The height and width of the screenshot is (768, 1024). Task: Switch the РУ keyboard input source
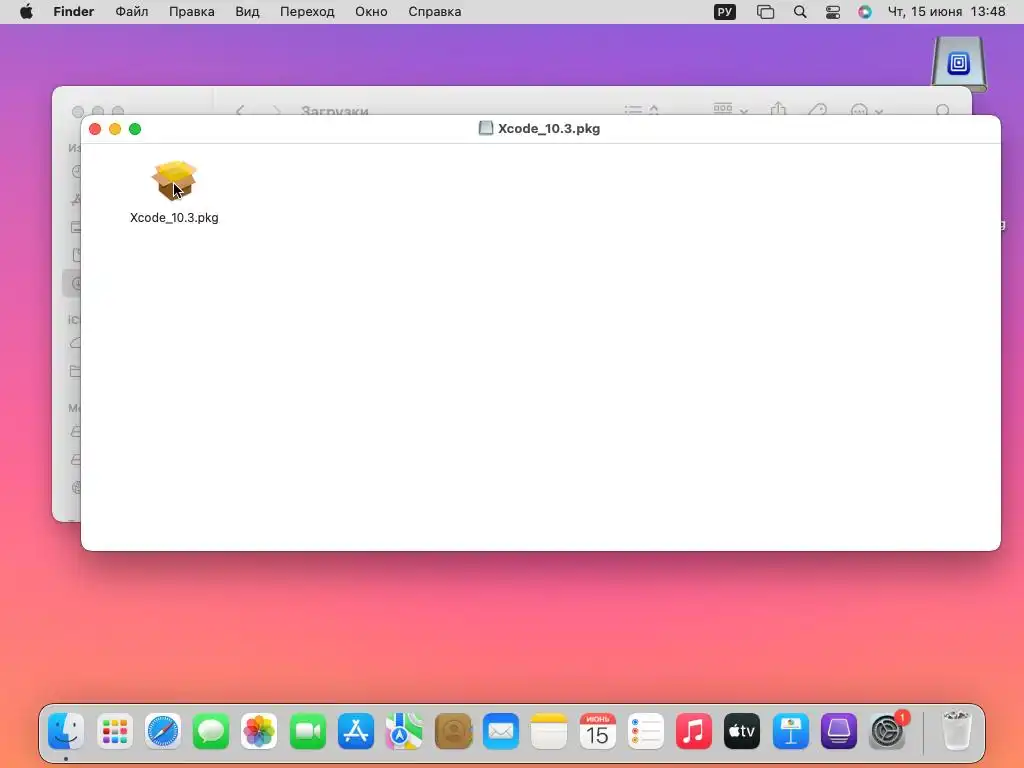coord(725,12)
